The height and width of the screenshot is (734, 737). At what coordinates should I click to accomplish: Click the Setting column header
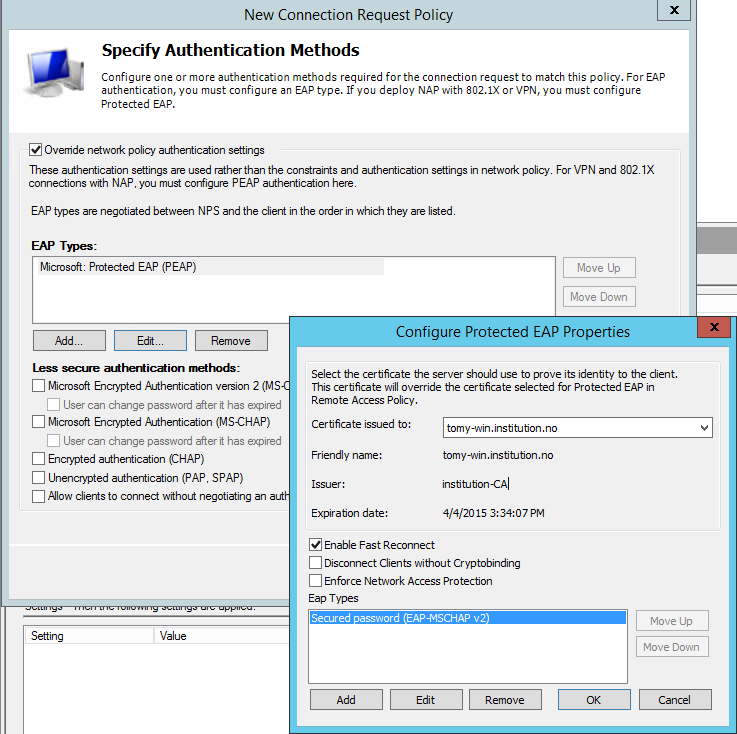[89, 636]
